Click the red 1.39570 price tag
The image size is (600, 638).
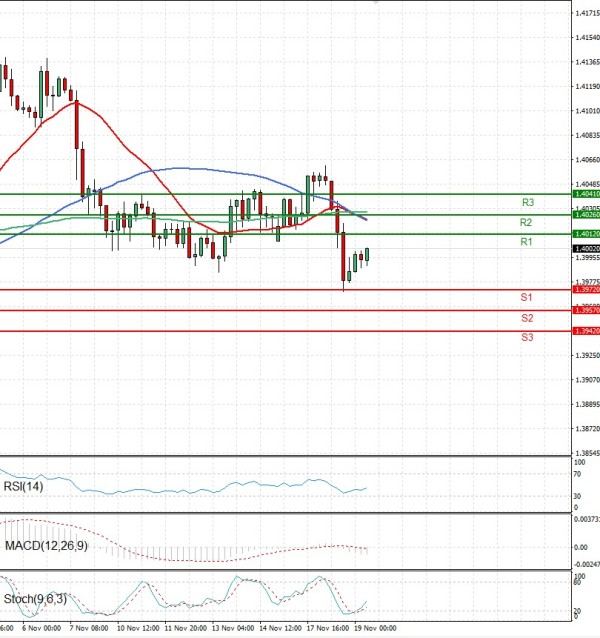point(586,311)
